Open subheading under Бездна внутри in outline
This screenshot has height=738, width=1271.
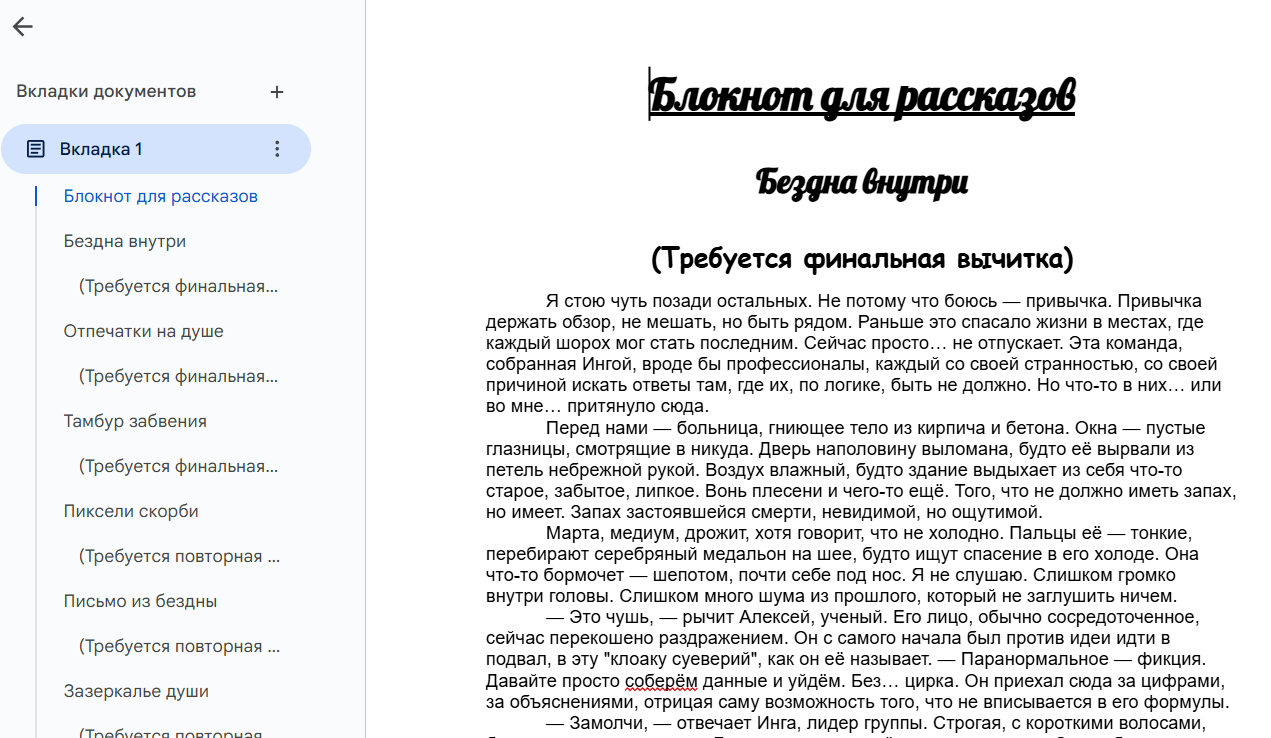coord(178,286)
